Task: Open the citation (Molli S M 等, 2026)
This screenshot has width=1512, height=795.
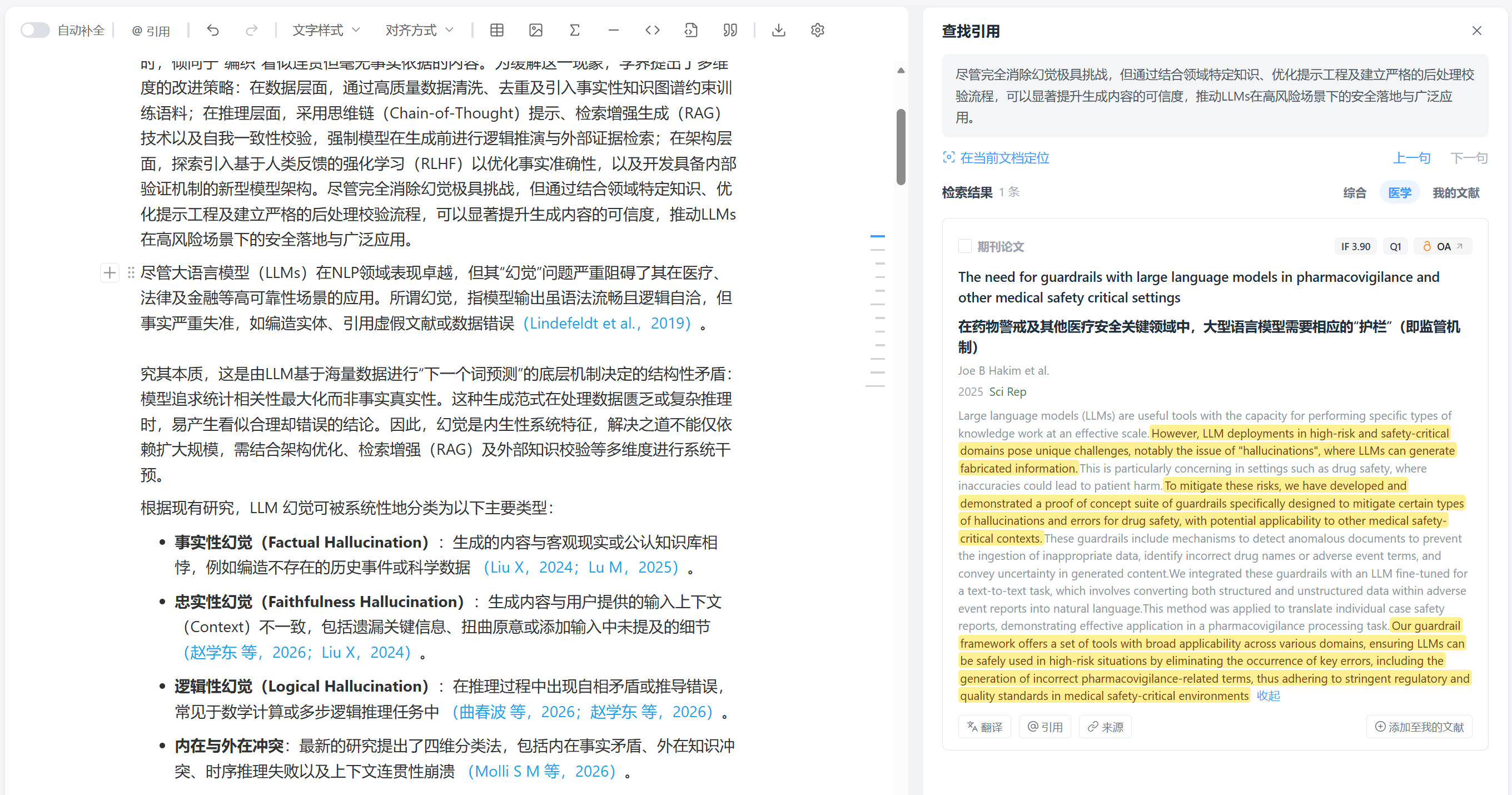Action: [x=542, y=771]
